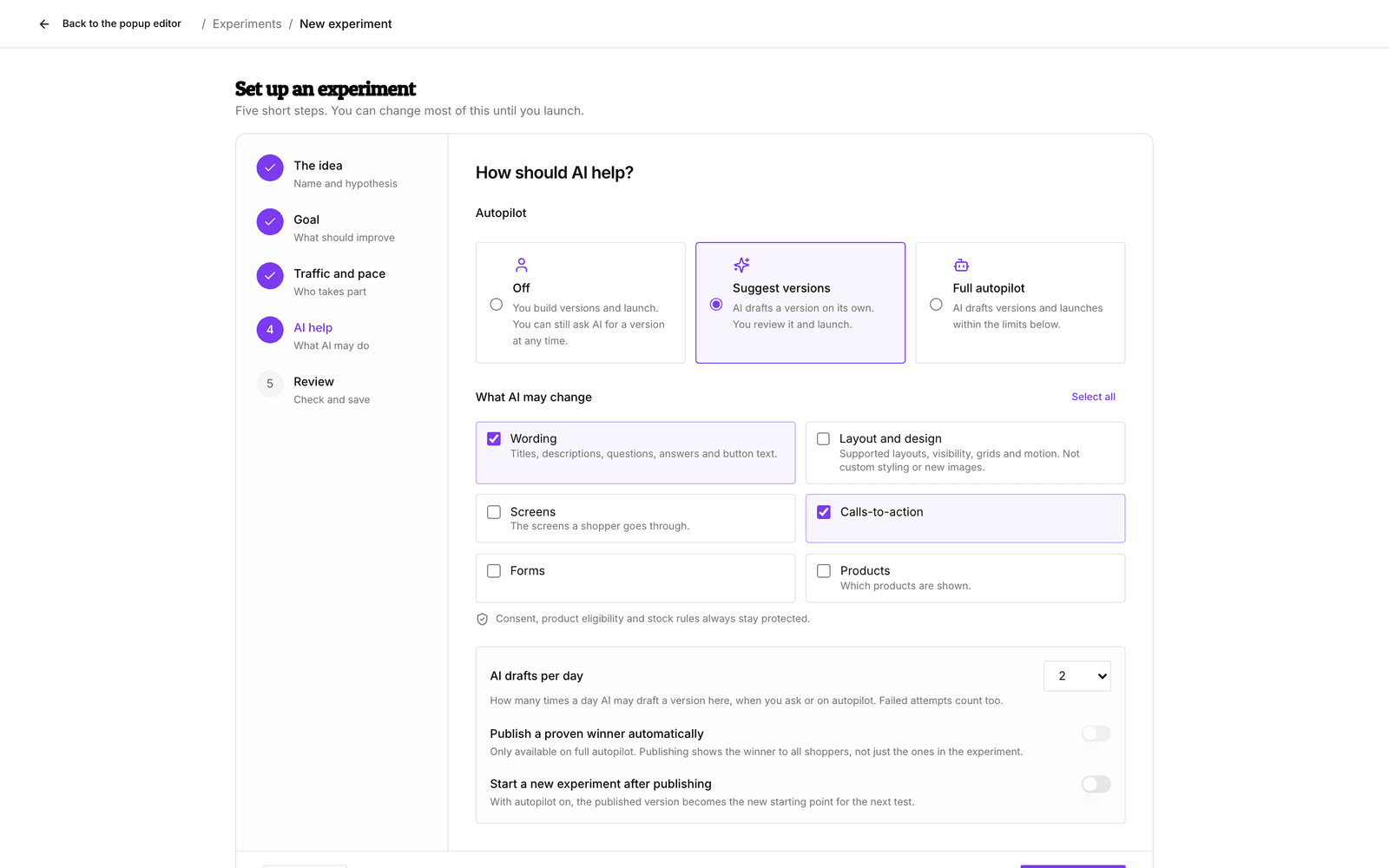Open the Goal step
Screen dimensions: 1389x868
point(344,227)
